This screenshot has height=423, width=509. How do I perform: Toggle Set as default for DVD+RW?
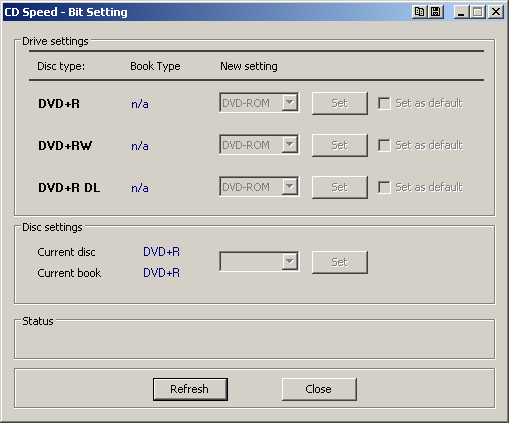coord(384,145)
